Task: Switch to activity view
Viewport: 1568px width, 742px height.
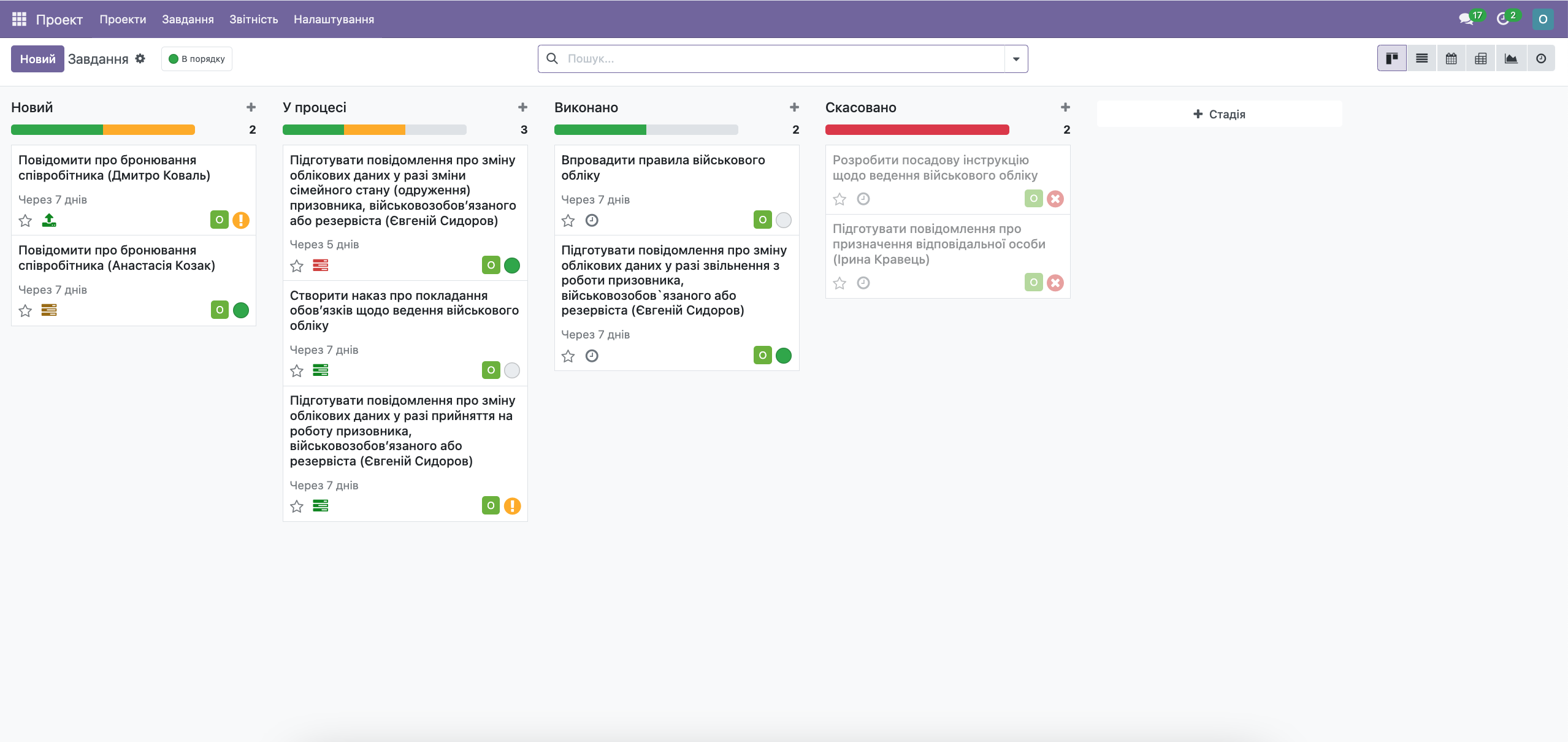Action: (x=1540, y=58)
